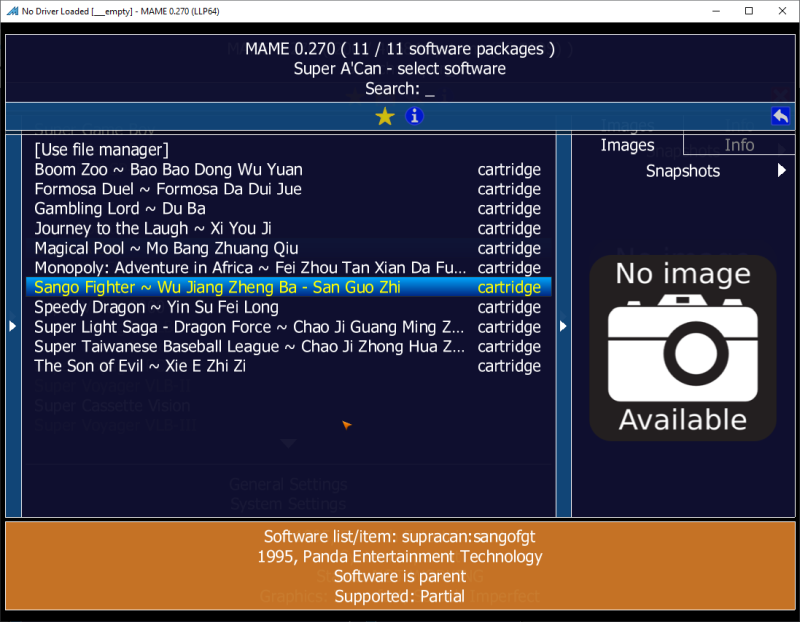Viewport: 800px width, 622px height.
Task: Select Monopoly: Adventure in Africa entry
Action: click(288, 267)
